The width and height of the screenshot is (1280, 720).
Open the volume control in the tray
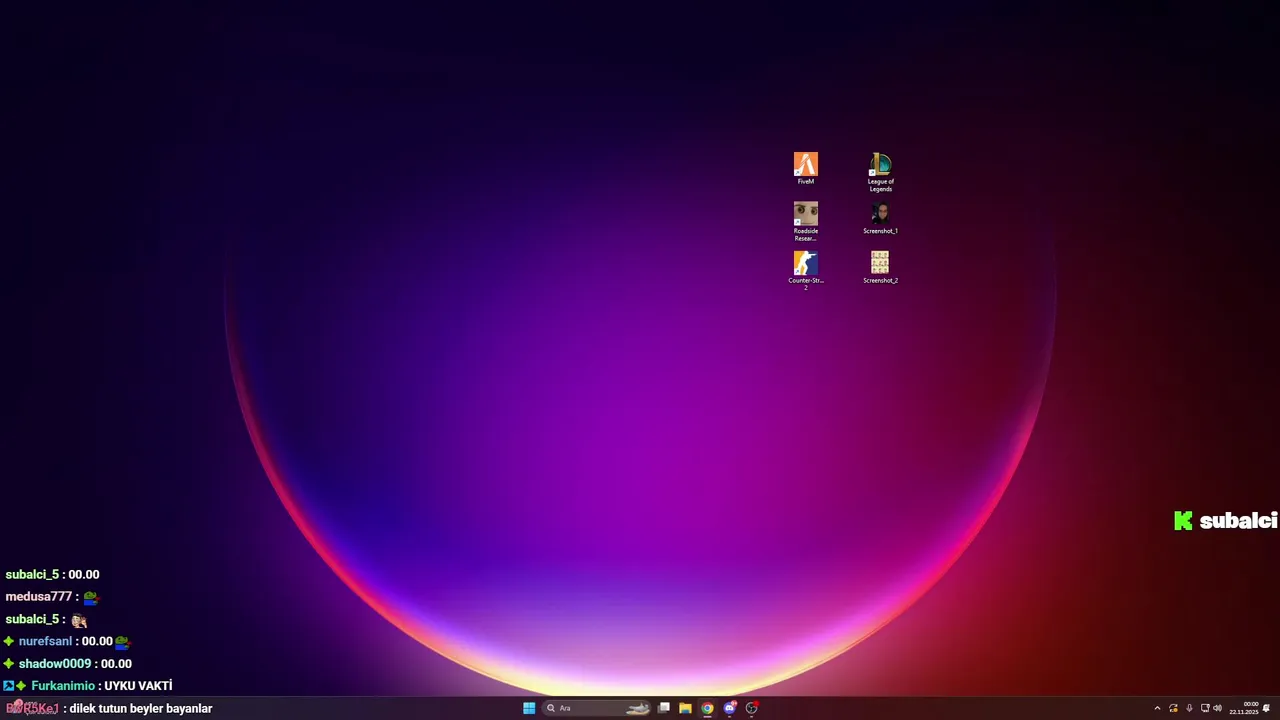[x=1217, y=708]
